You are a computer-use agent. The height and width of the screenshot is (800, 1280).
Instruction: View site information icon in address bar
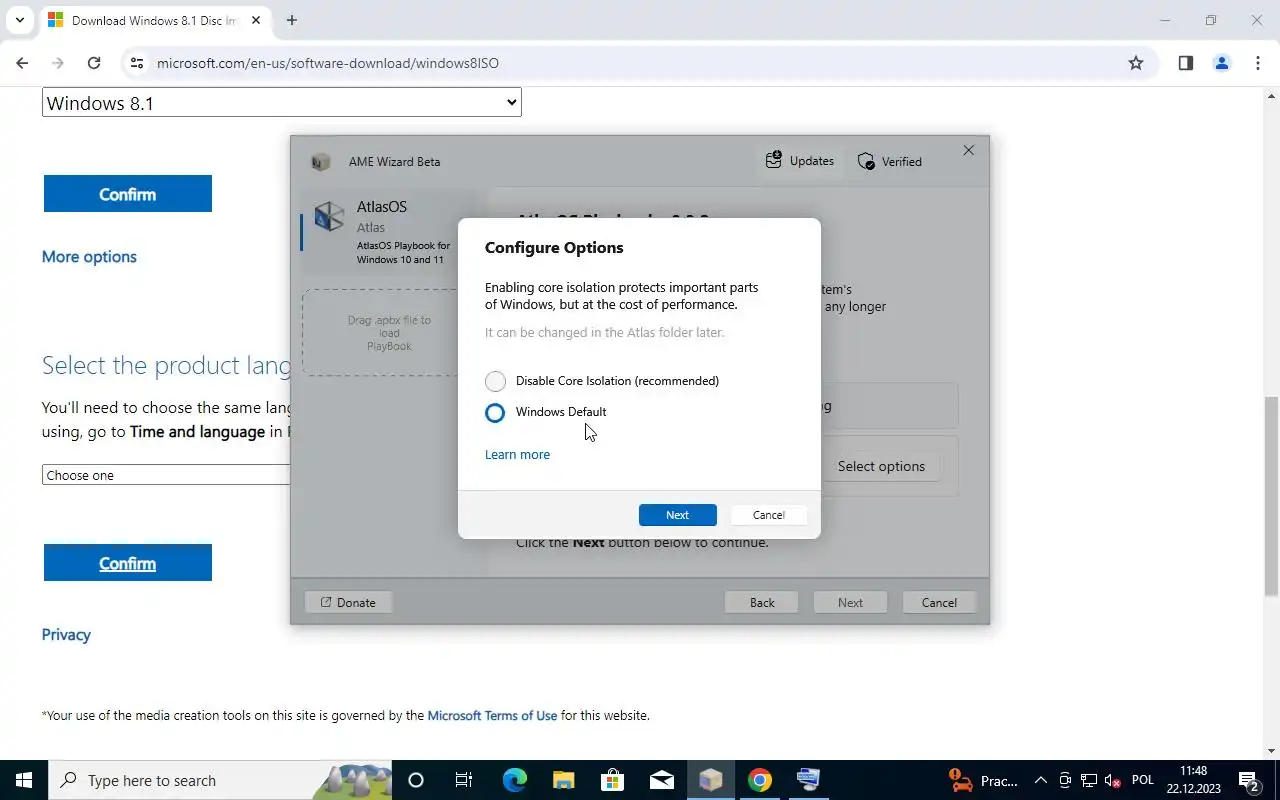point(137,63)
